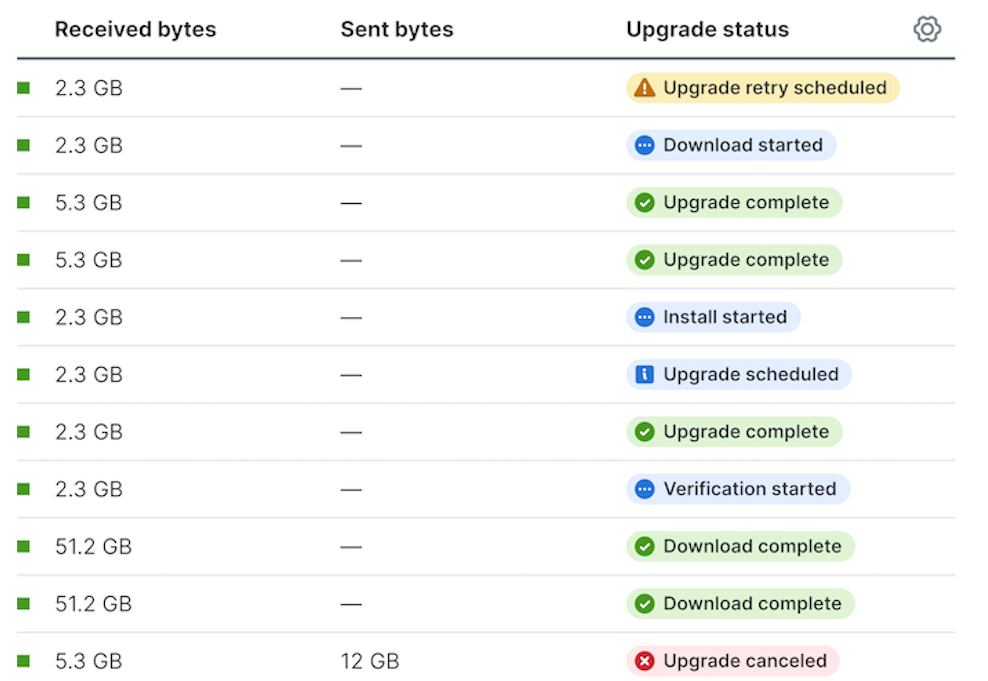The height and width of the screenshot is (681, 988).
Task: Toggle the green status square on the first row
Action: tap(22, 88)
